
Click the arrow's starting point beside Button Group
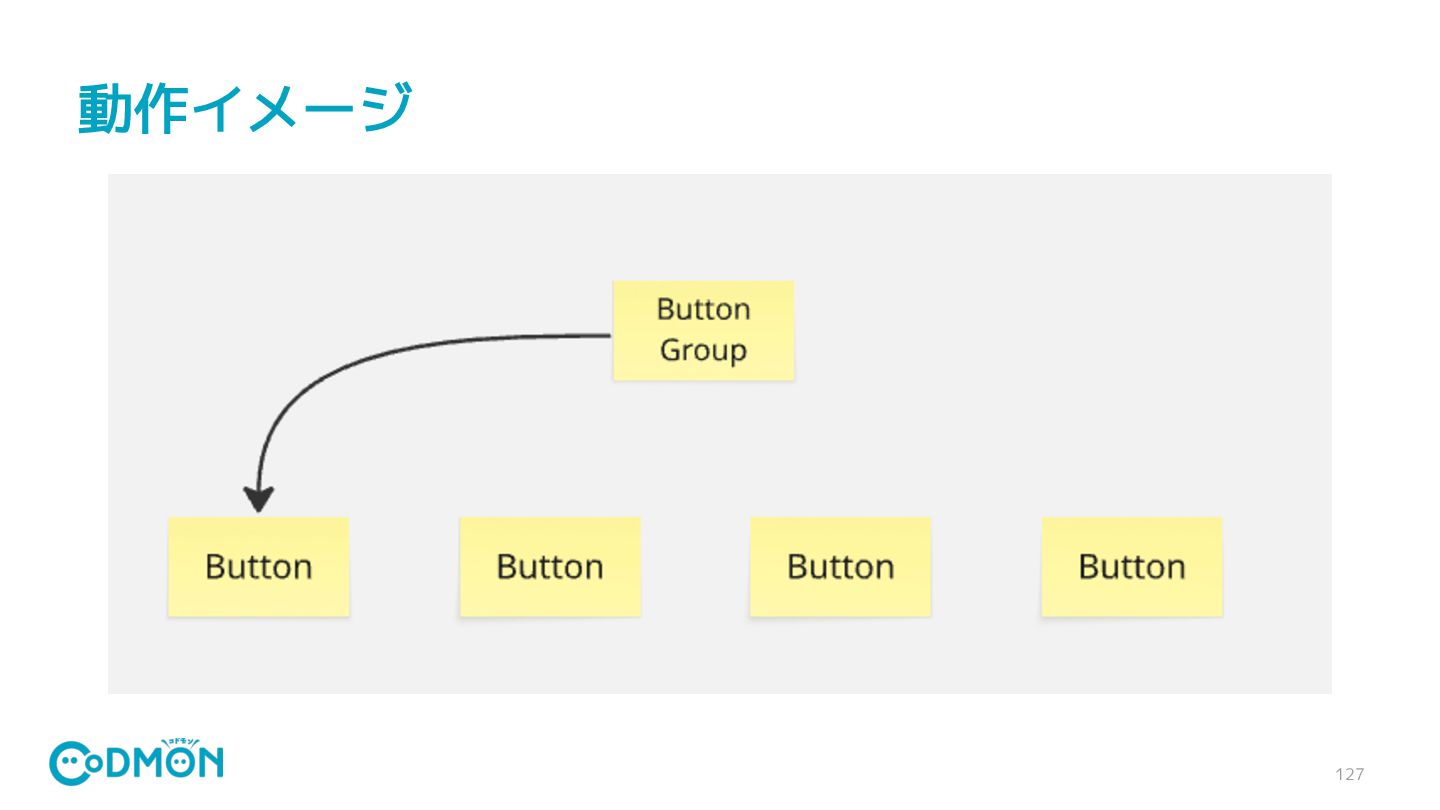pyautogui.click(x=608, y=335)
